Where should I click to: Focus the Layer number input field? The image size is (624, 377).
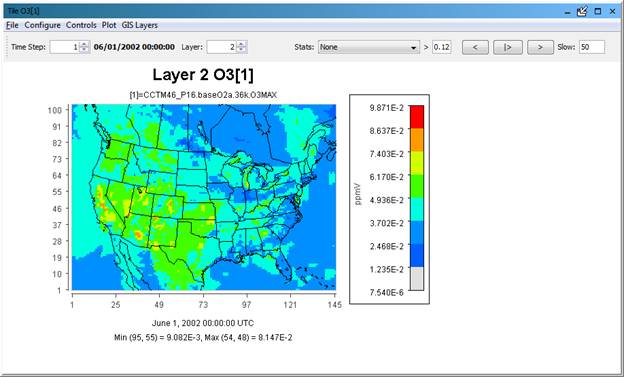coord(222,47)
